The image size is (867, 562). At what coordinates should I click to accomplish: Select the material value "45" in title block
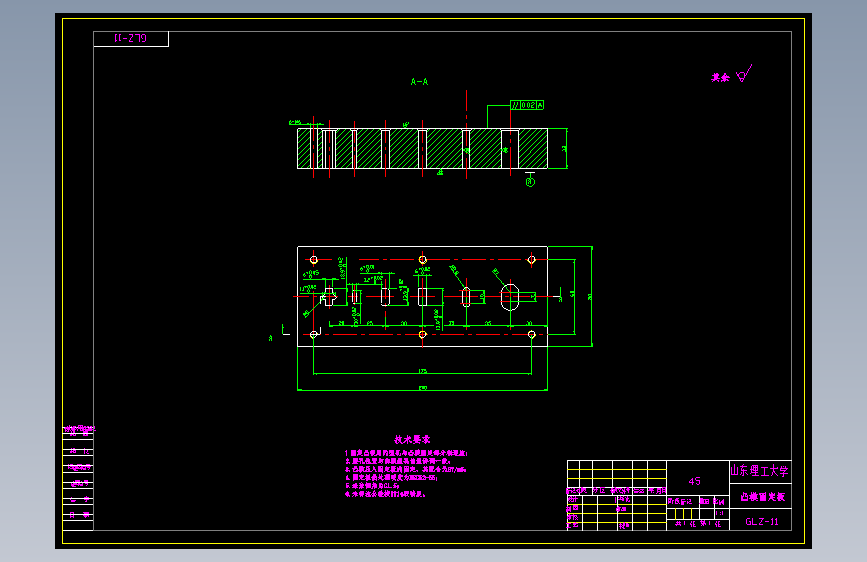point(694,481)
